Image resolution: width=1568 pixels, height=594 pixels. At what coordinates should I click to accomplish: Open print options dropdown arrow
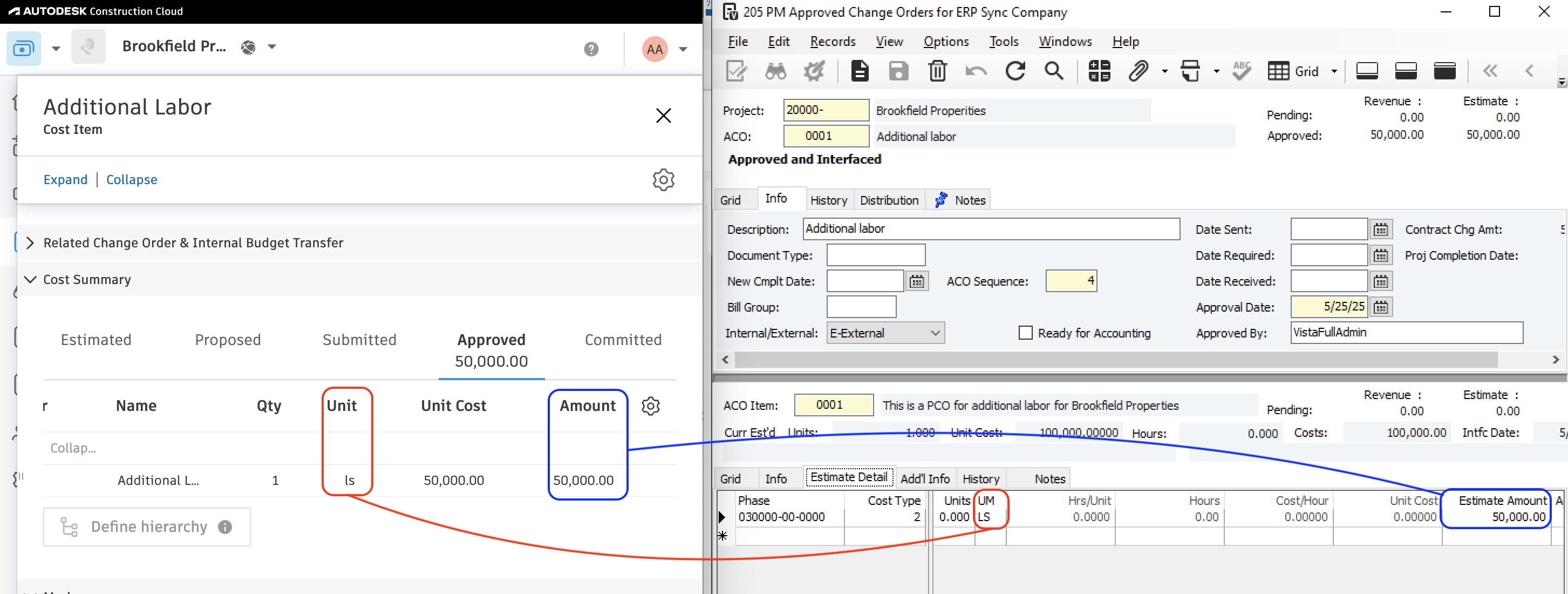pos(1217,71)
